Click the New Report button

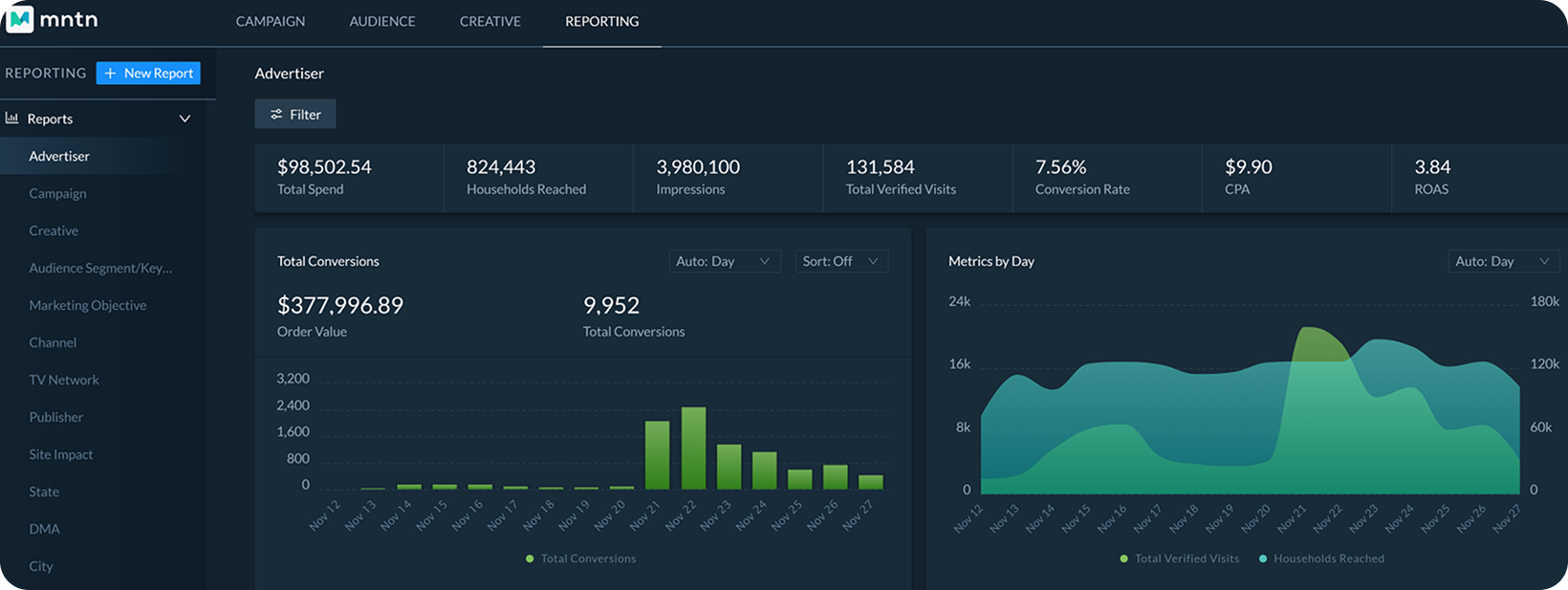pos(148,74)
